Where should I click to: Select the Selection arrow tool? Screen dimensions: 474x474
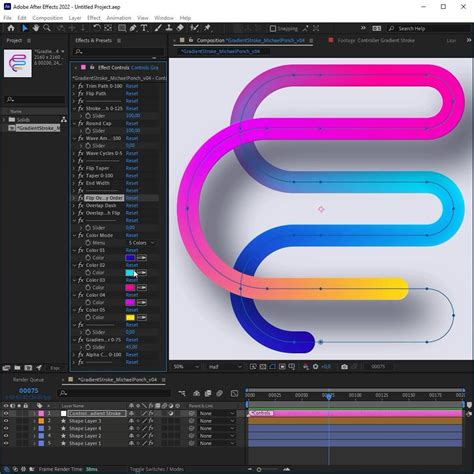24,28
